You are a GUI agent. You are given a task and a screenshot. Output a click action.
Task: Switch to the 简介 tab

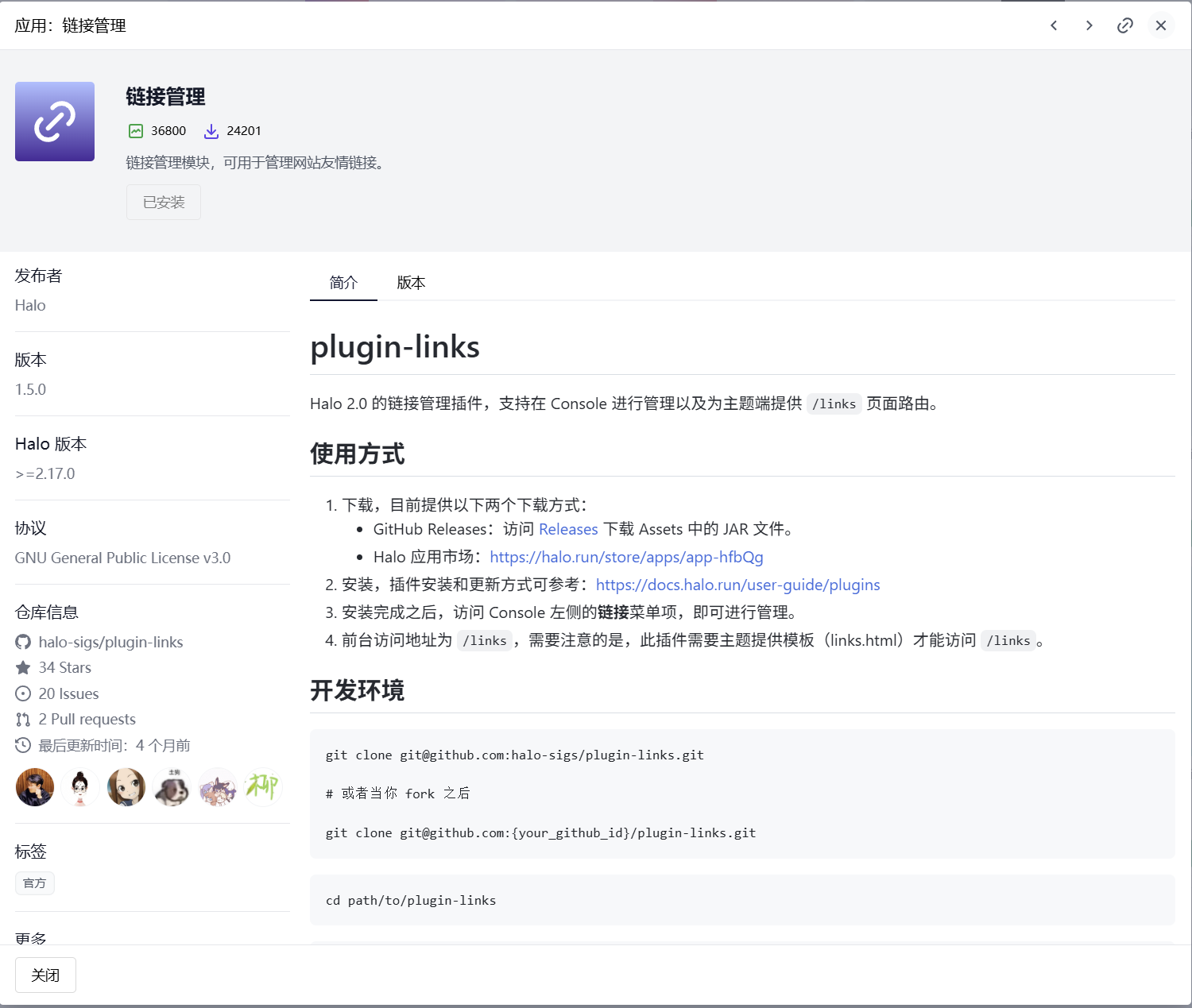[343, 283]
